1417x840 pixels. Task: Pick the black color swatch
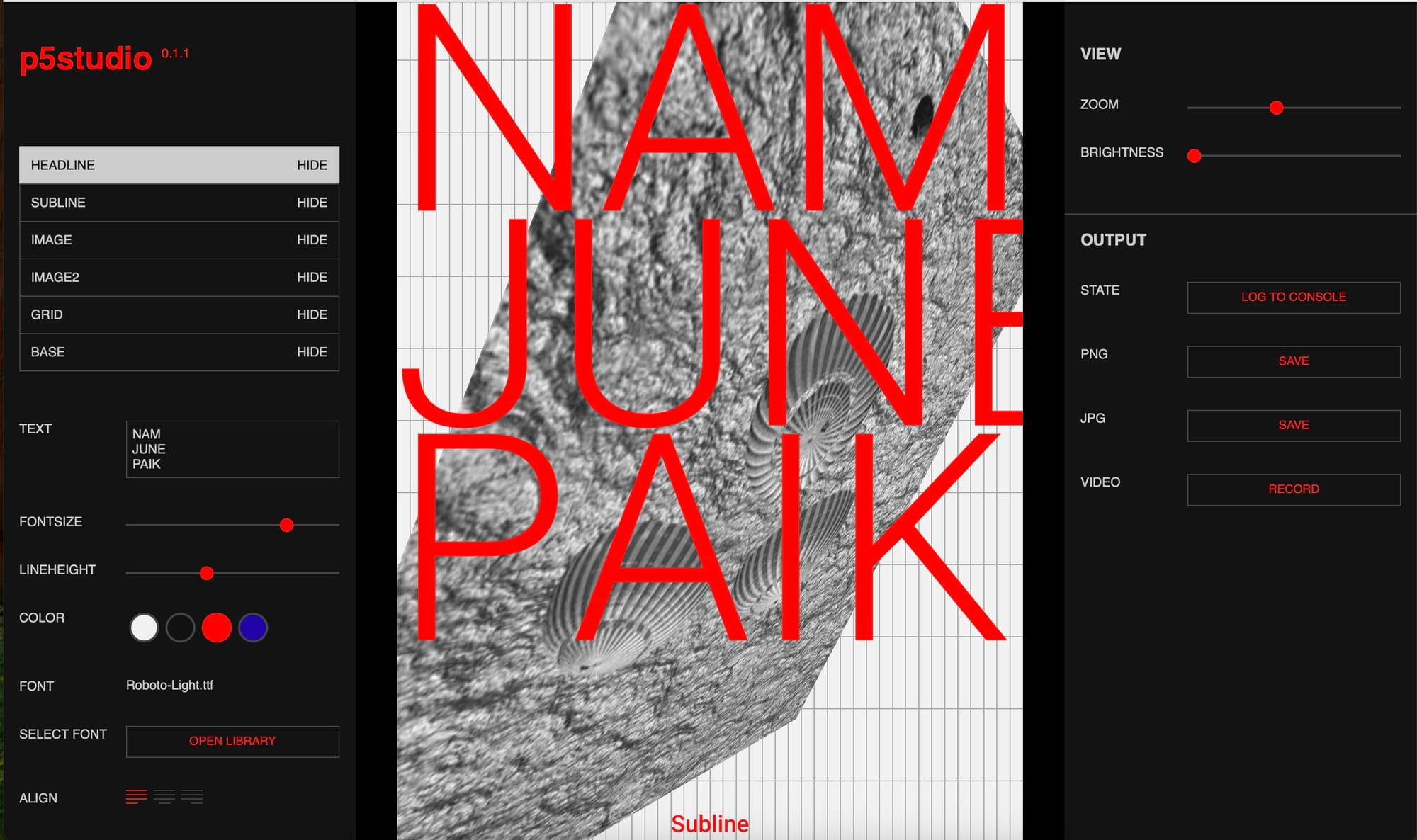(180, 628)
